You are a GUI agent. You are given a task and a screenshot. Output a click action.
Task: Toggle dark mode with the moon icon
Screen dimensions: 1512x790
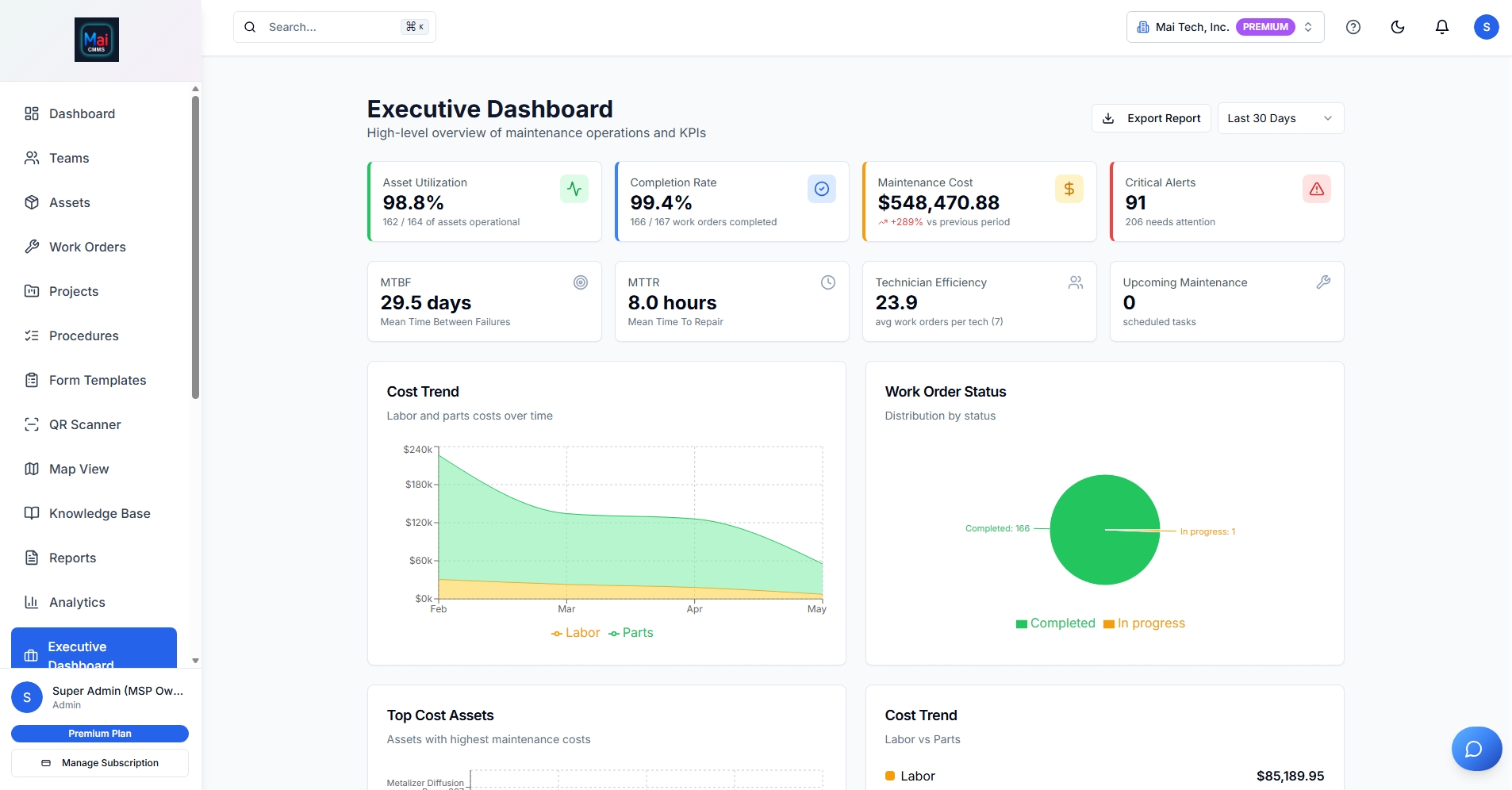1398,26
